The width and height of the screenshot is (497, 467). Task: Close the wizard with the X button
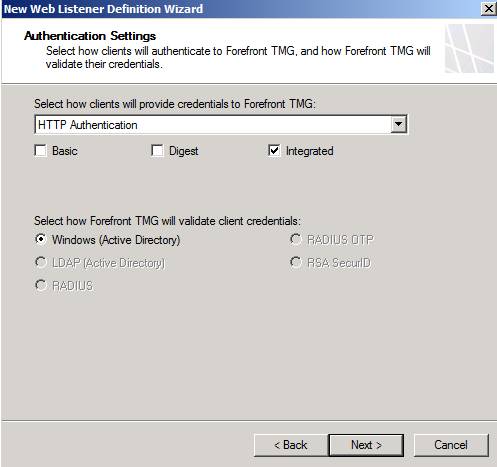point(488,8)
